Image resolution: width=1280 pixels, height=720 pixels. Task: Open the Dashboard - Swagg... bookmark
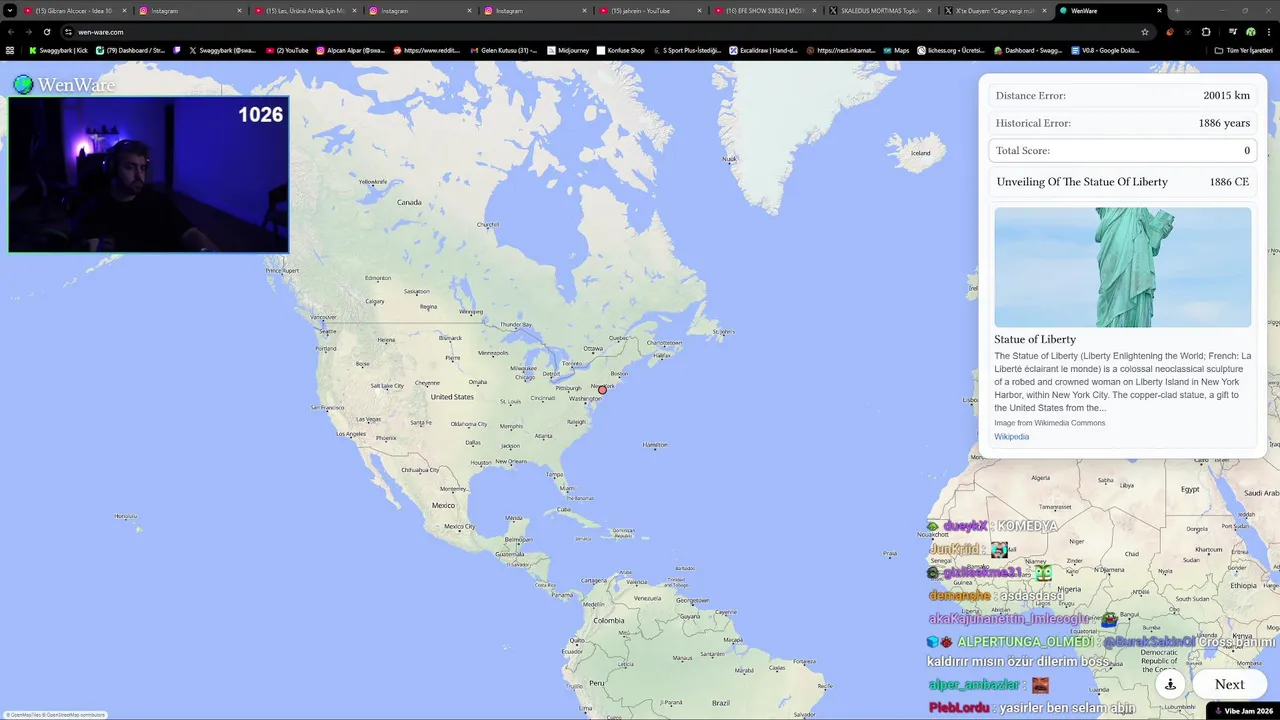pyautogui.click(x=1028, y=50)
